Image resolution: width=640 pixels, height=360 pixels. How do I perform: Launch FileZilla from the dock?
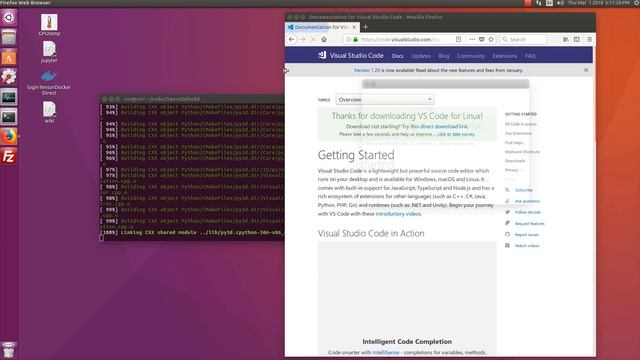click(x=9, y=156)
